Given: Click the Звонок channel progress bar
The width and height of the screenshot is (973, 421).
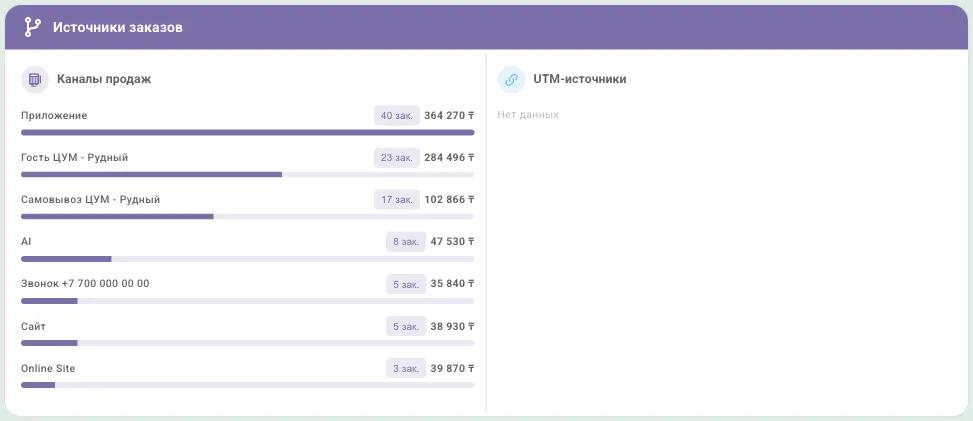Looking at the screenshot, I should (248, 301).
